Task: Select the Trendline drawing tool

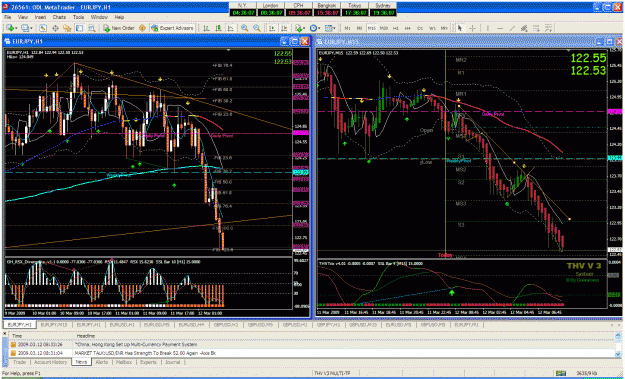Action: pos(512,28)
